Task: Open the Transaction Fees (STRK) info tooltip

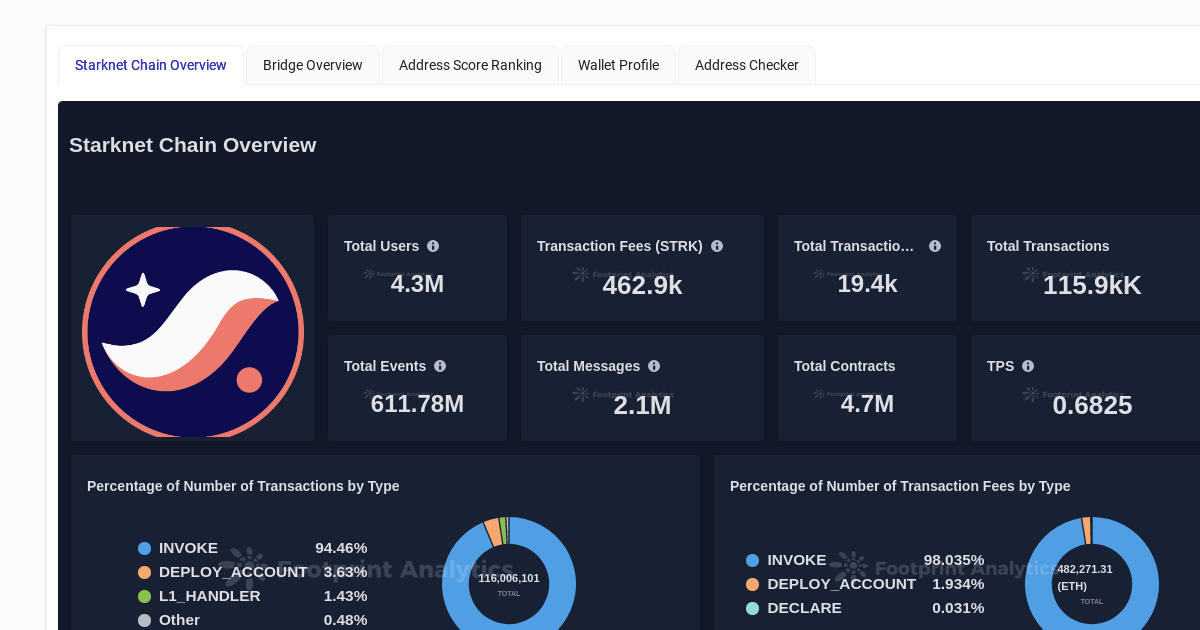Action: click(716, 246)
